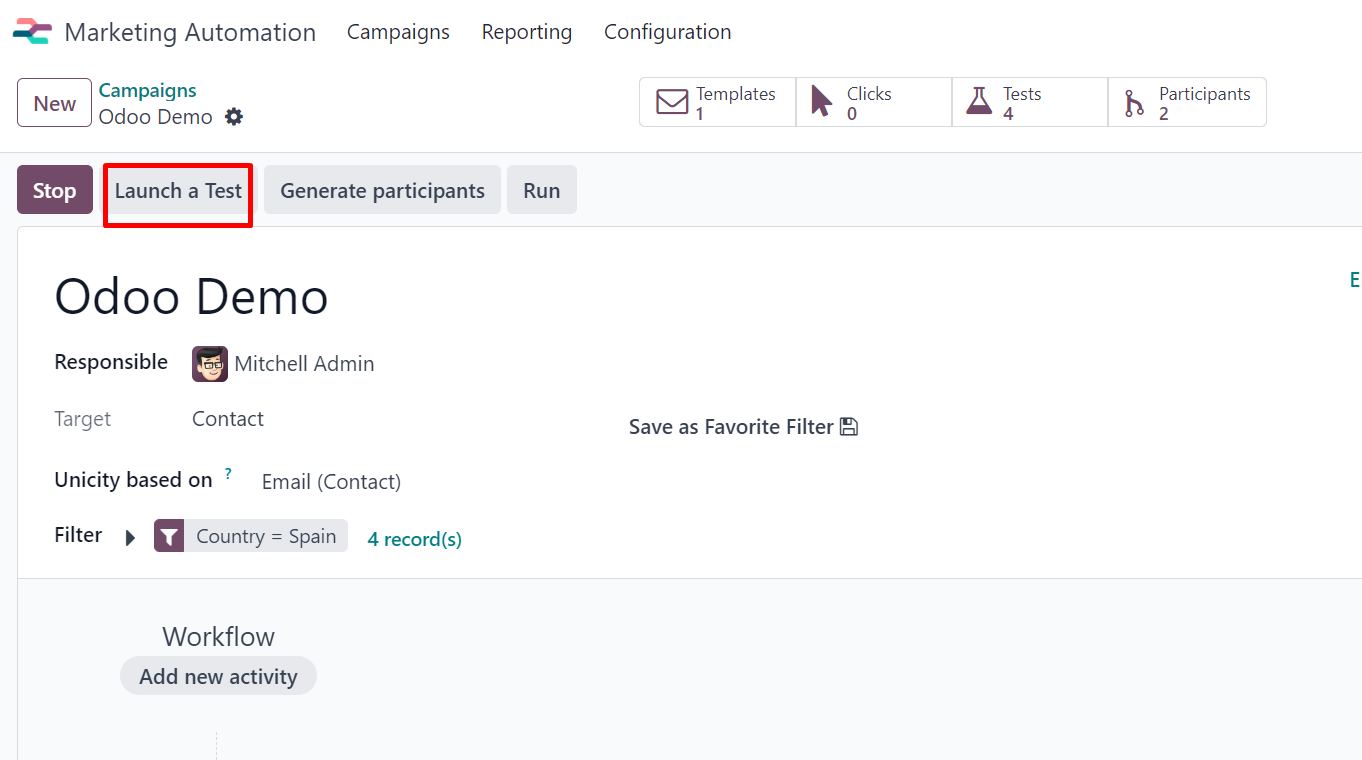
Task: Click the Run button
Action: point(542,190)
